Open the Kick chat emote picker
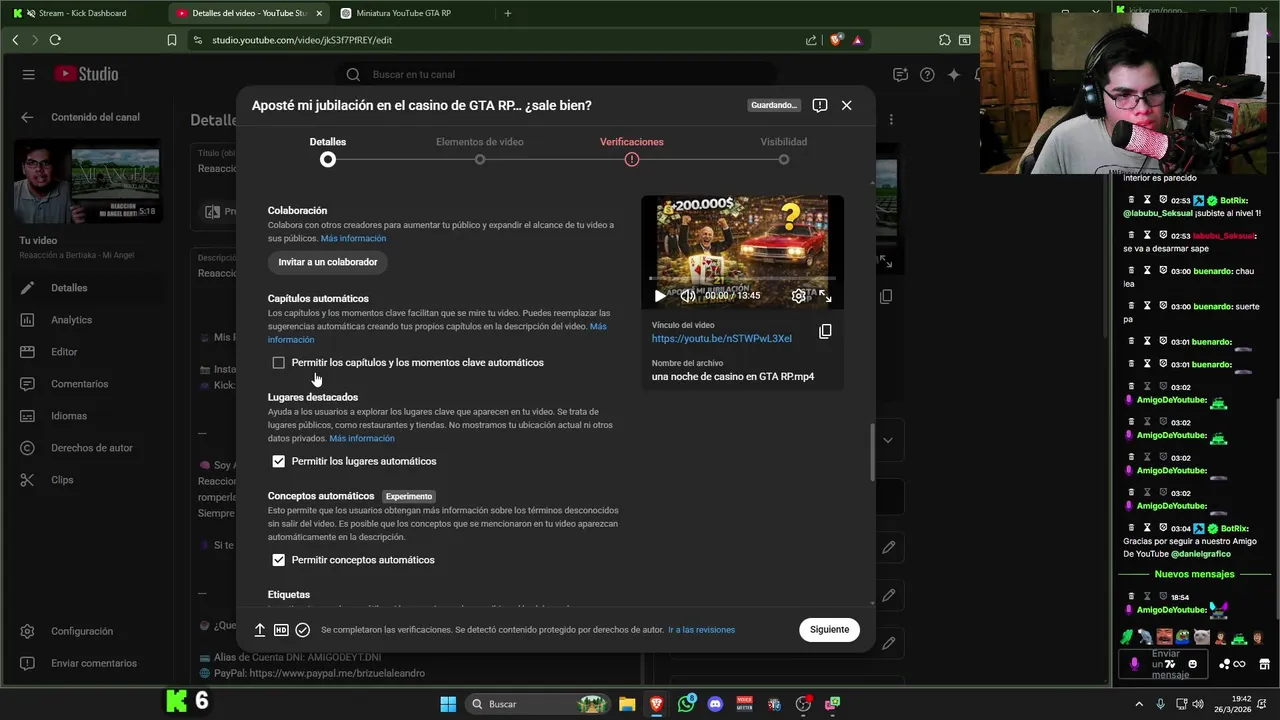This screenshot has width=1280, height=720. click(x=1192, y=664)
